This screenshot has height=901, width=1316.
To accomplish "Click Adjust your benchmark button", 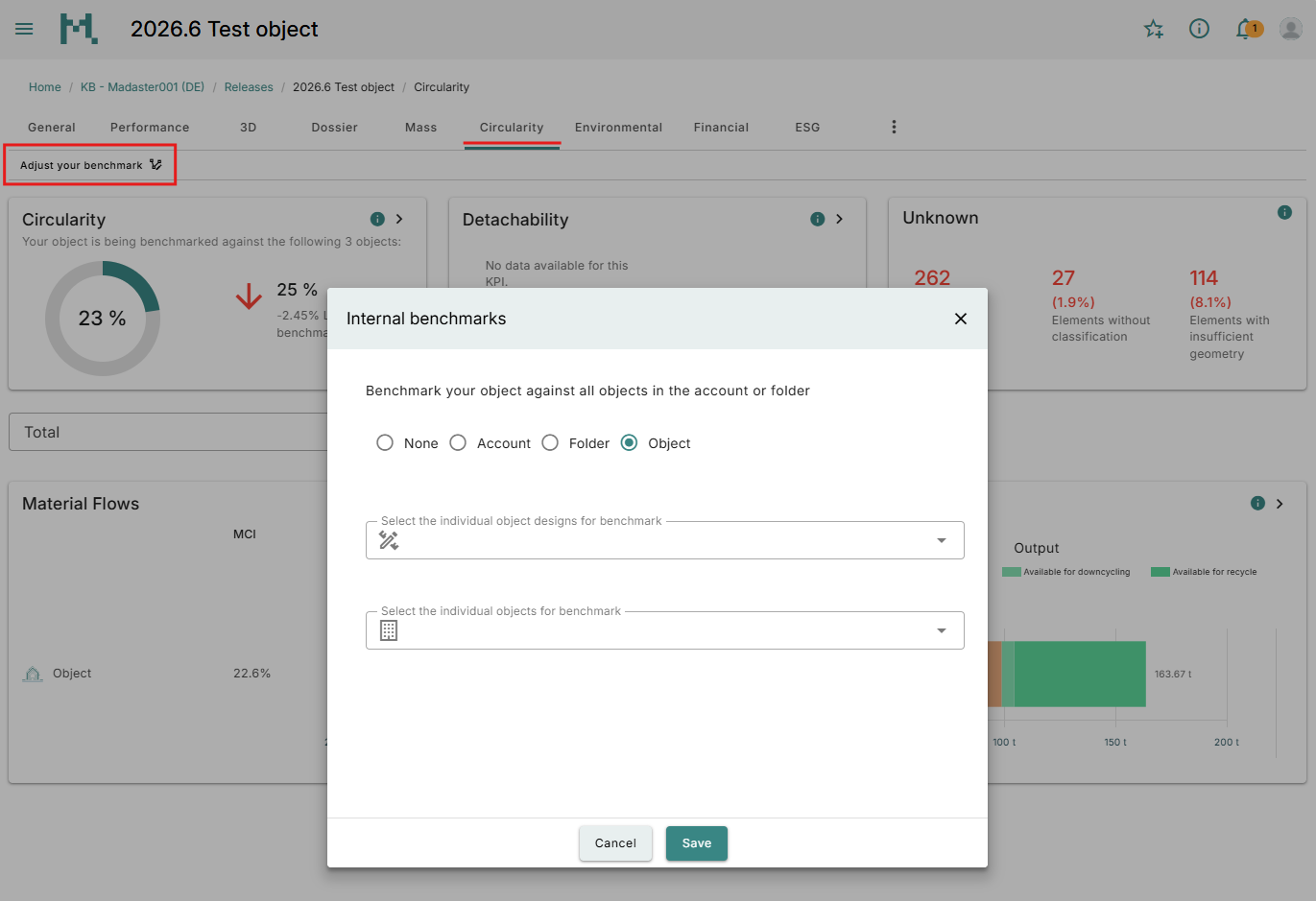I will point(90,165).
